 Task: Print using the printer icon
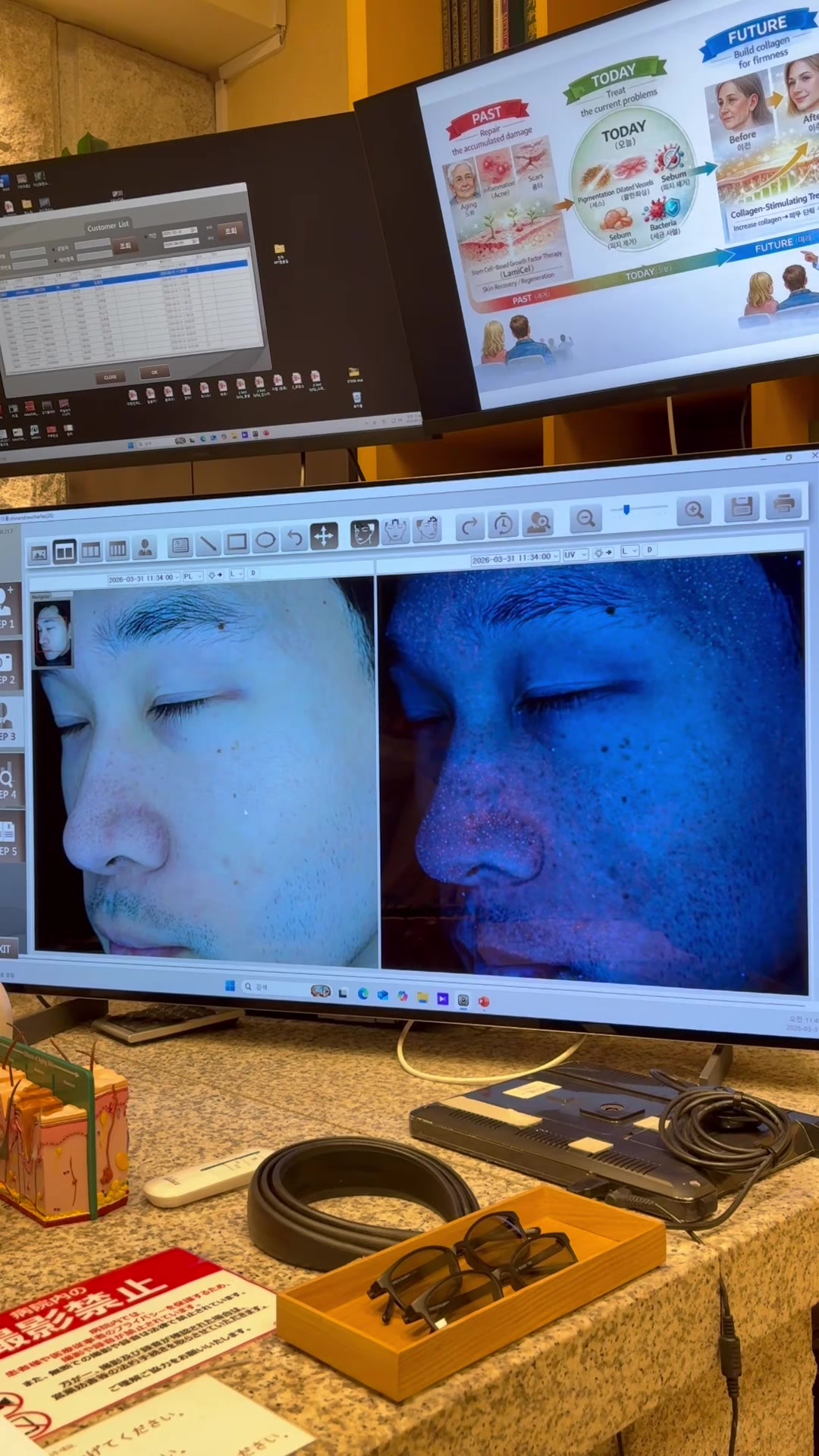[x=784, y=504]
